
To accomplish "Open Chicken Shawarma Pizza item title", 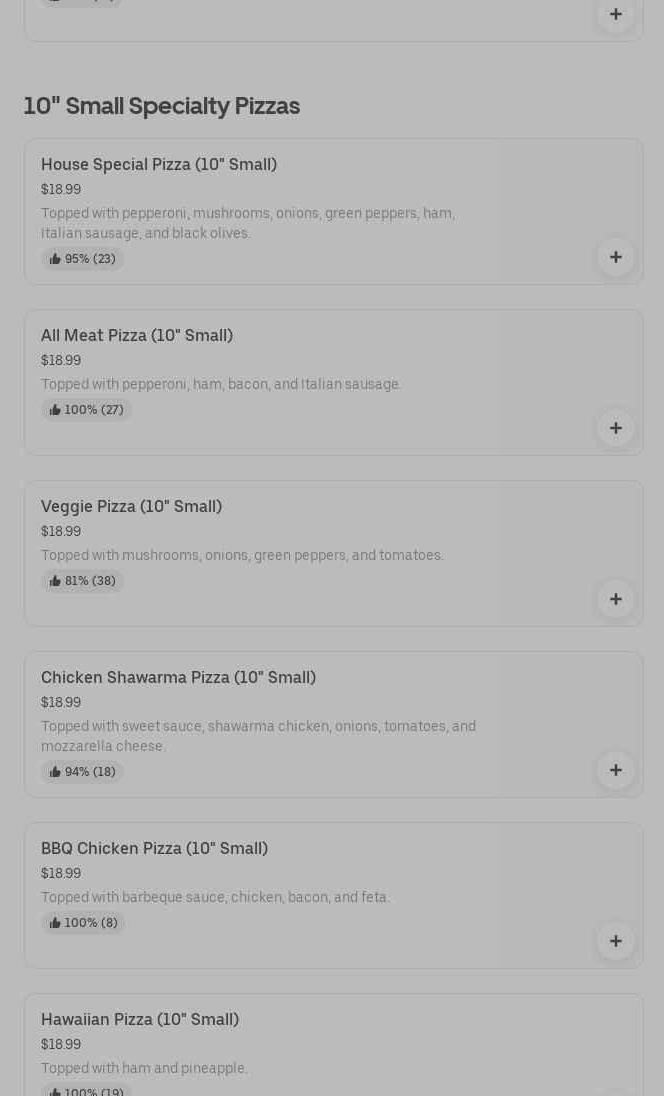I will (x=178, y=677).
